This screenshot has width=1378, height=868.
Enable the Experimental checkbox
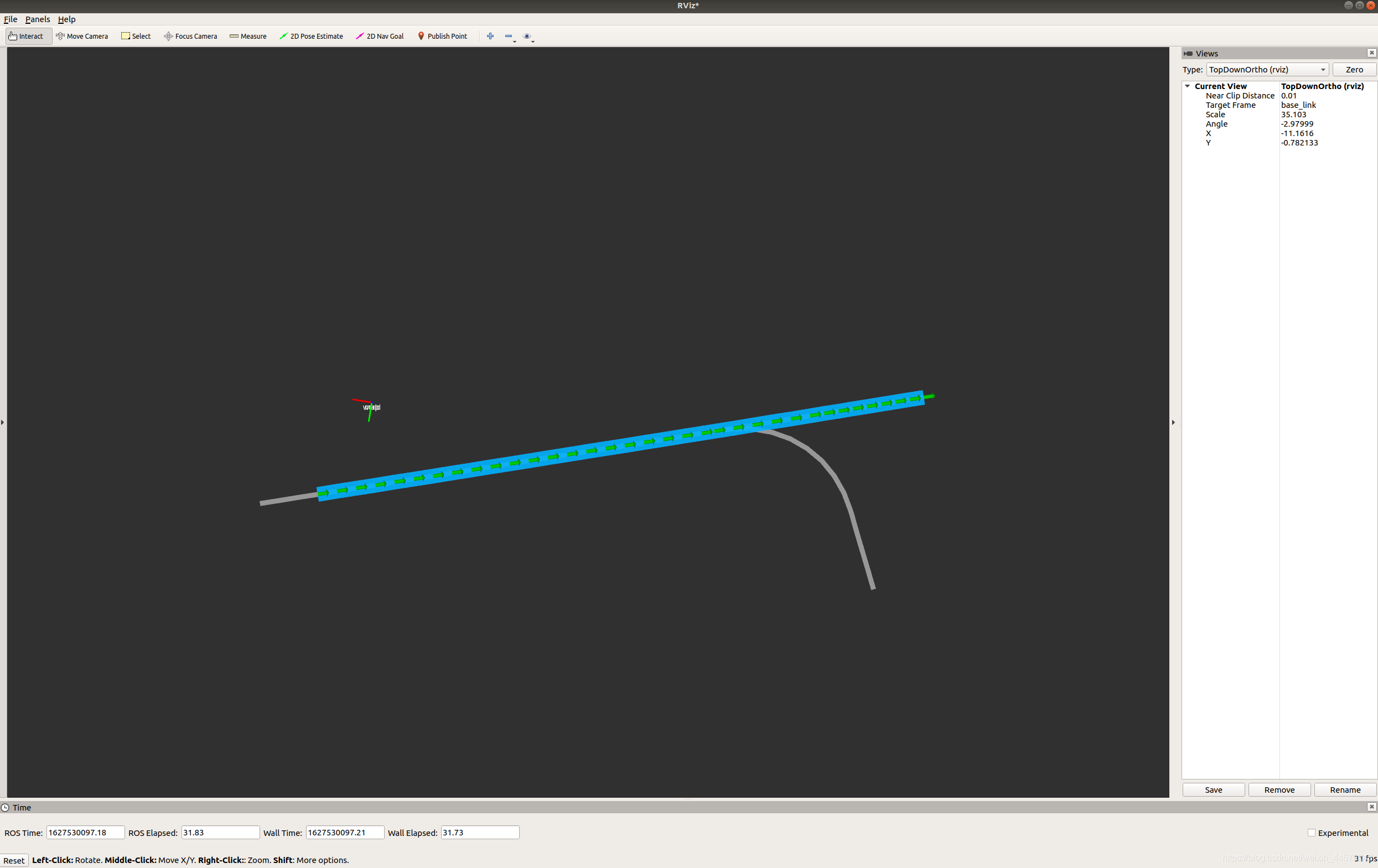pos(1311,833)
